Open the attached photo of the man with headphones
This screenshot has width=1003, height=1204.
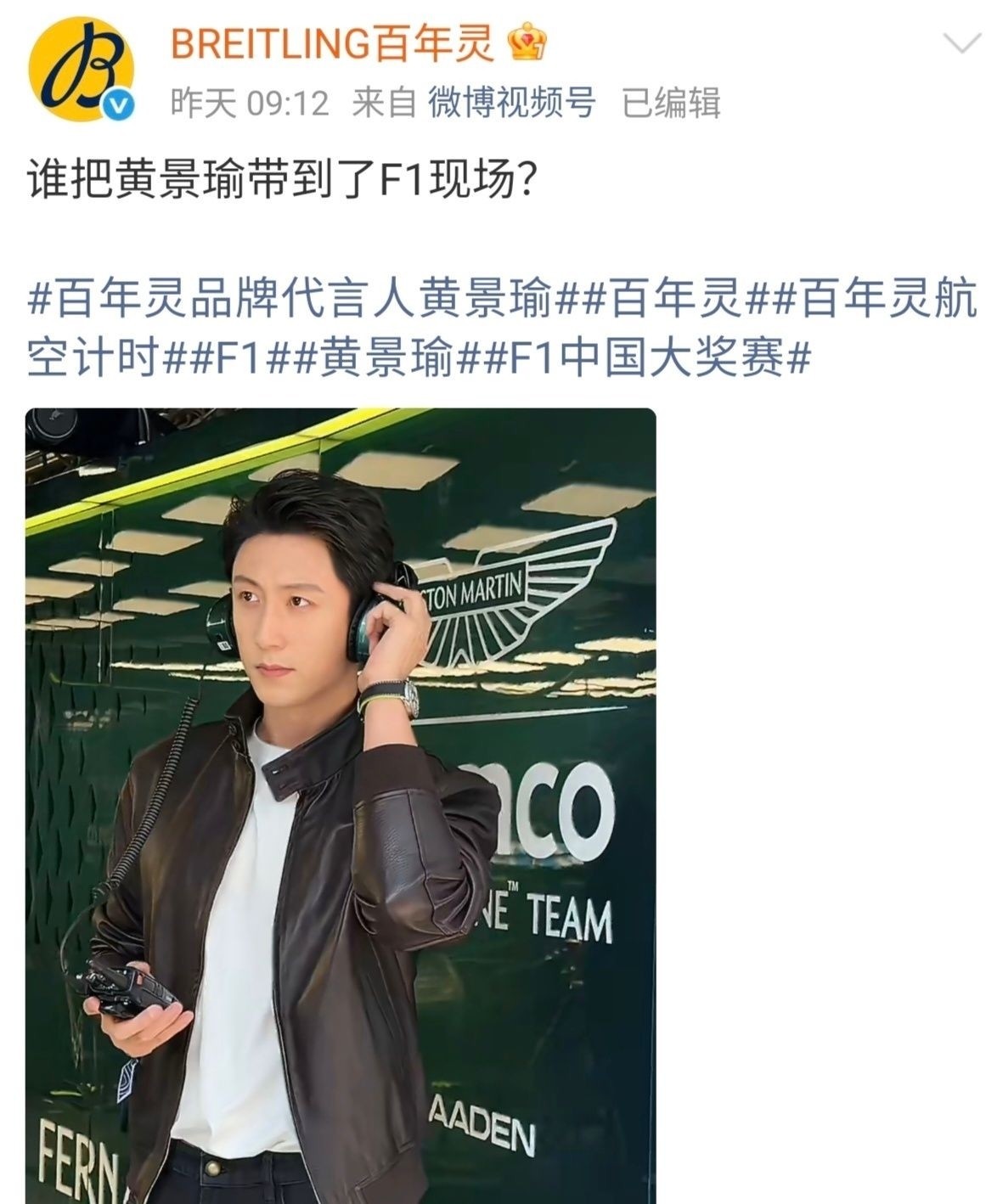[x=341, y=806]
